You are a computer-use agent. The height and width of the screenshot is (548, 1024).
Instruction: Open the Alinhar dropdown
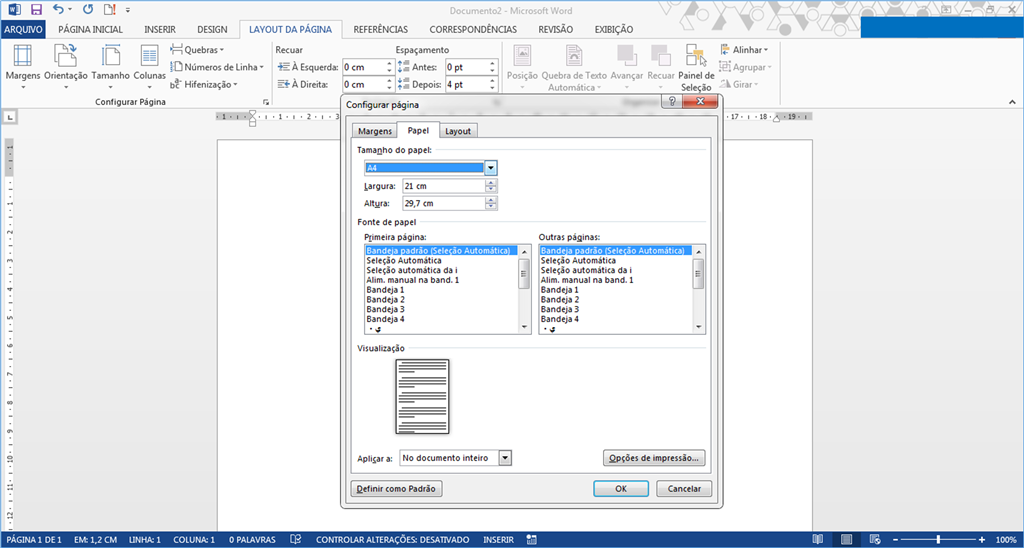[744, 50]
